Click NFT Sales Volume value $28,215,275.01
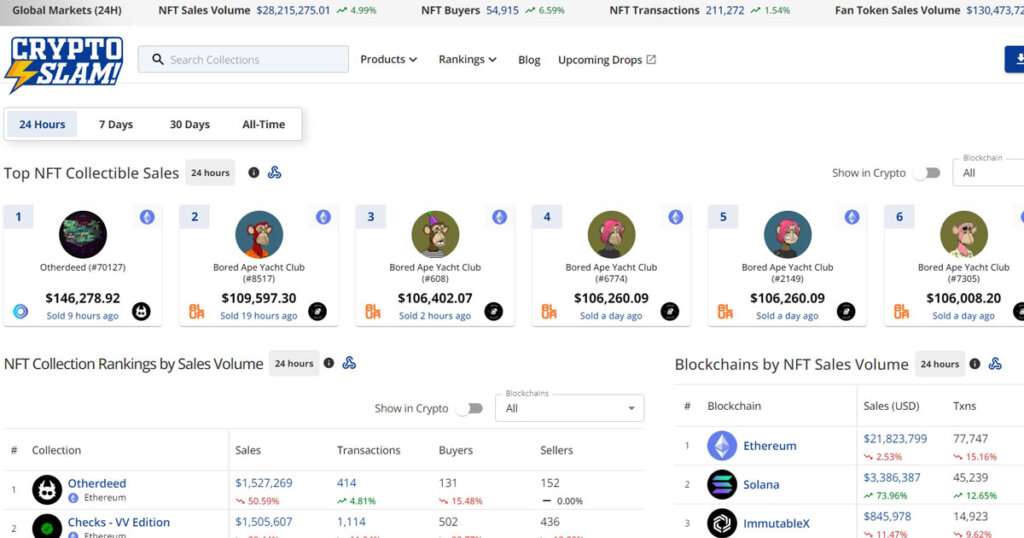 click(x=293, y=10)
